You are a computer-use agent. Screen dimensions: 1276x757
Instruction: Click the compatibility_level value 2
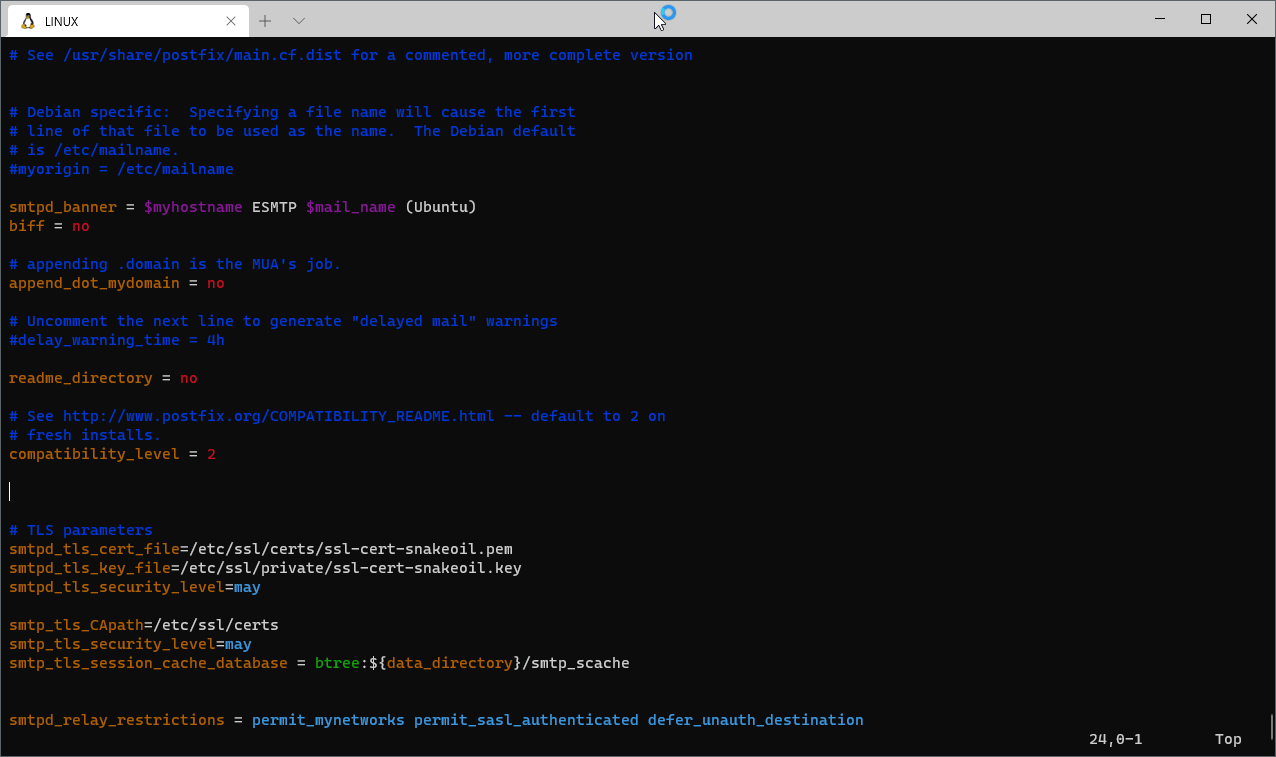211,454
